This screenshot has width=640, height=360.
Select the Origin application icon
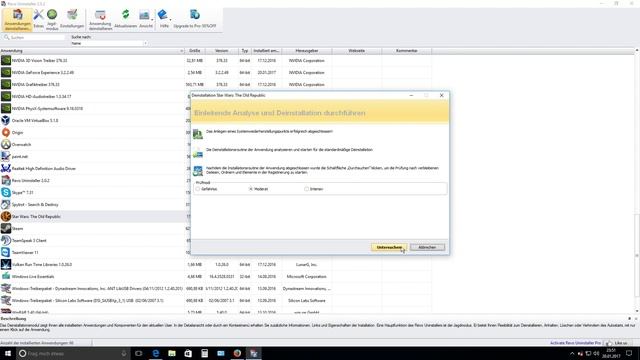pos(6,132)
